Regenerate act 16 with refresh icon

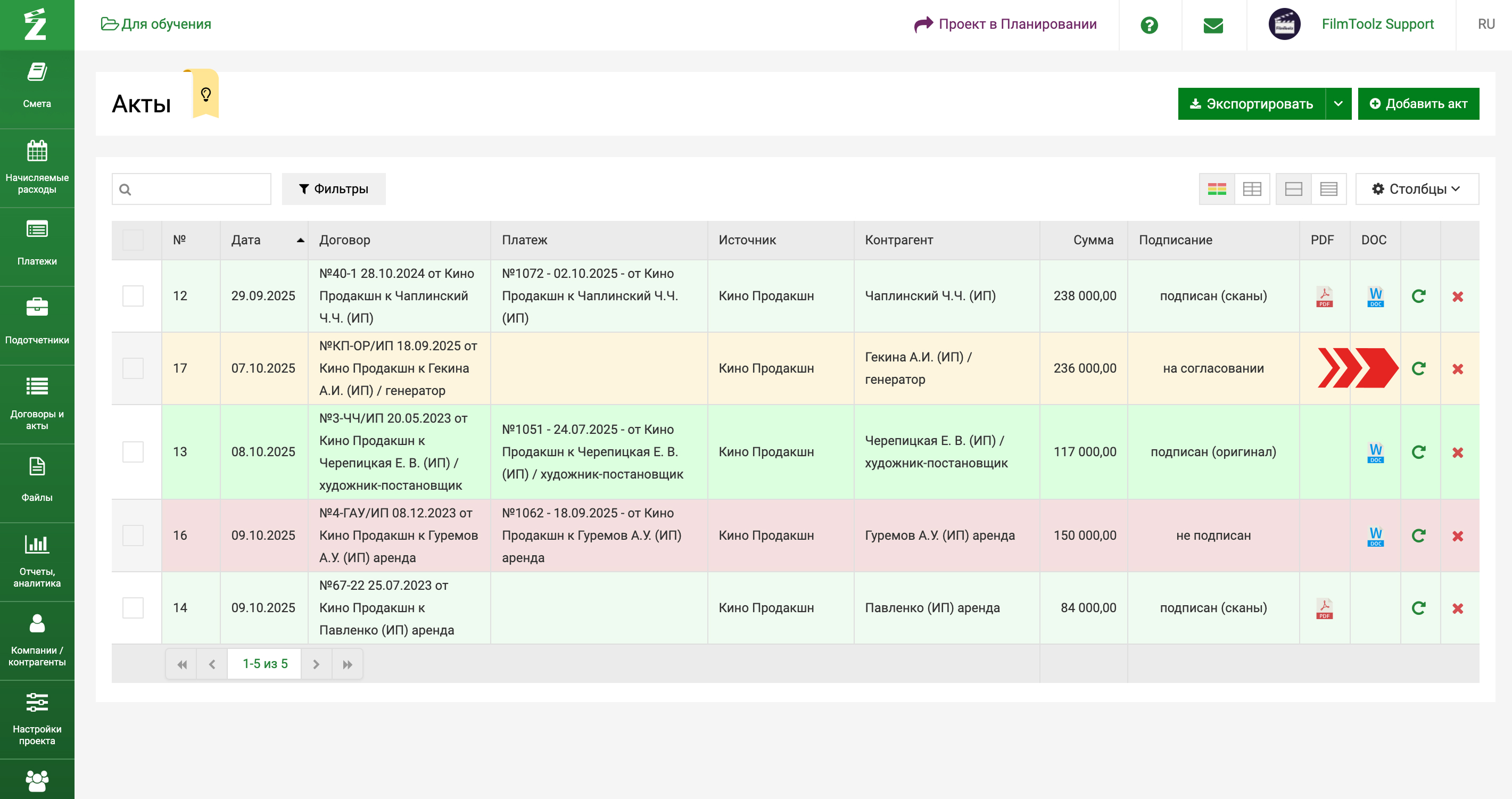(1418, 536)
